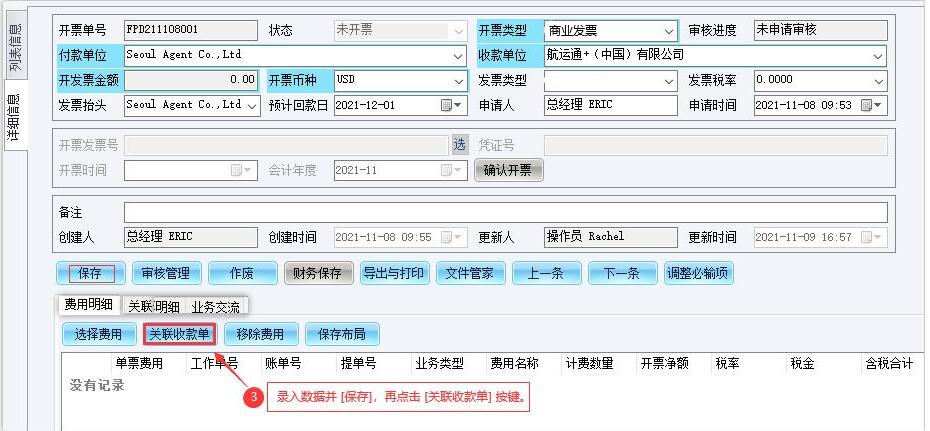Open calendar picker for 申请时间 field

(x=877, y=105)
